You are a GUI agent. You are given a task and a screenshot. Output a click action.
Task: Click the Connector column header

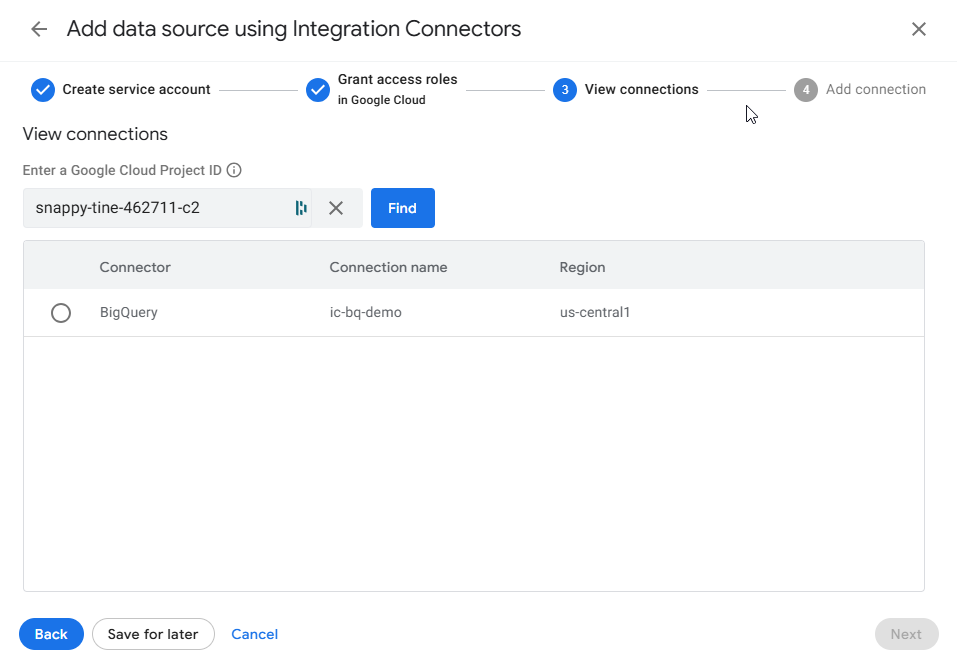pos(133,267)
